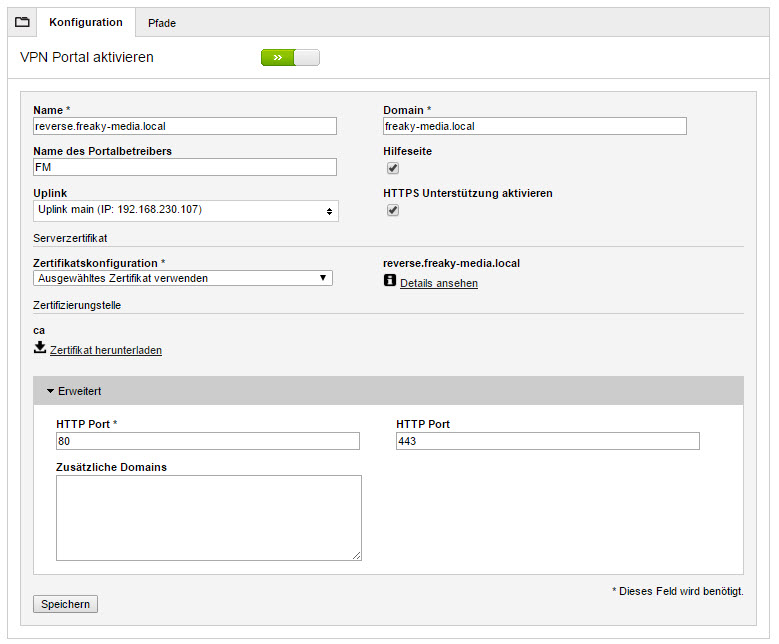Switch to the Pfade tab
The height and width of the screenshot is (644, 779).
click(161, 23)
